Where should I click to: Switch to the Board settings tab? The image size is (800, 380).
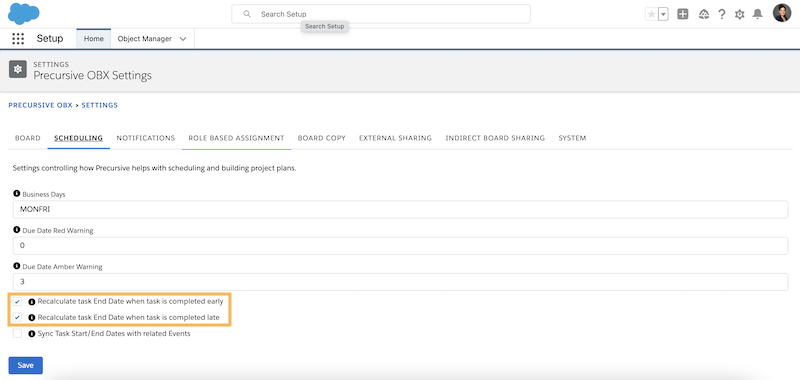coord(28,138)
